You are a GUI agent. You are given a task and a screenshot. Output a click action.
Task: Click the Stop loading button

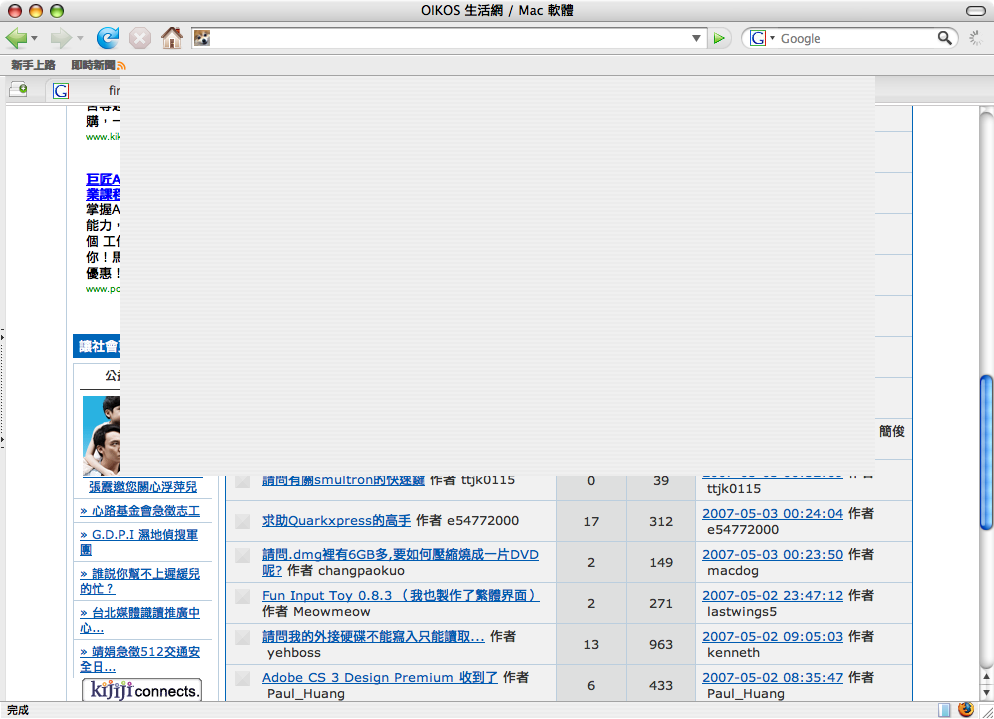pos(140,38)
